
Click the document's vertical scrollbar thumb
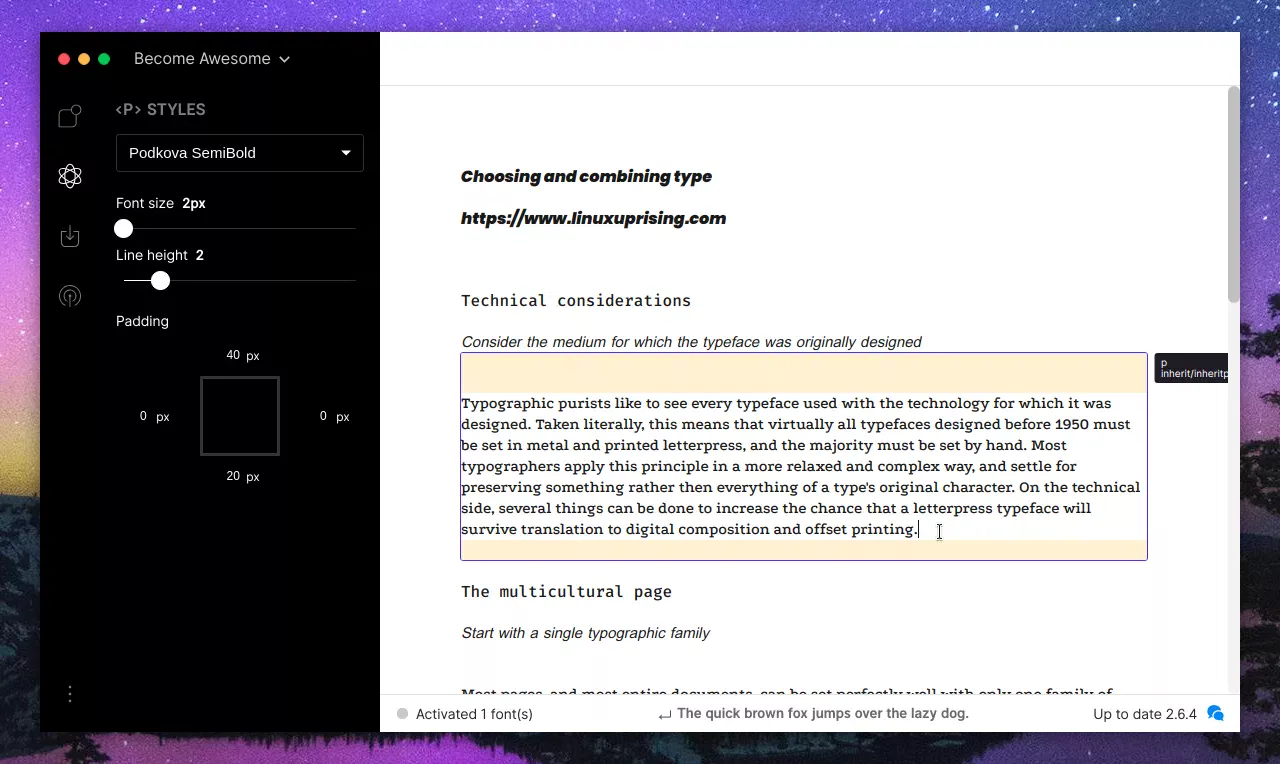1233,195
